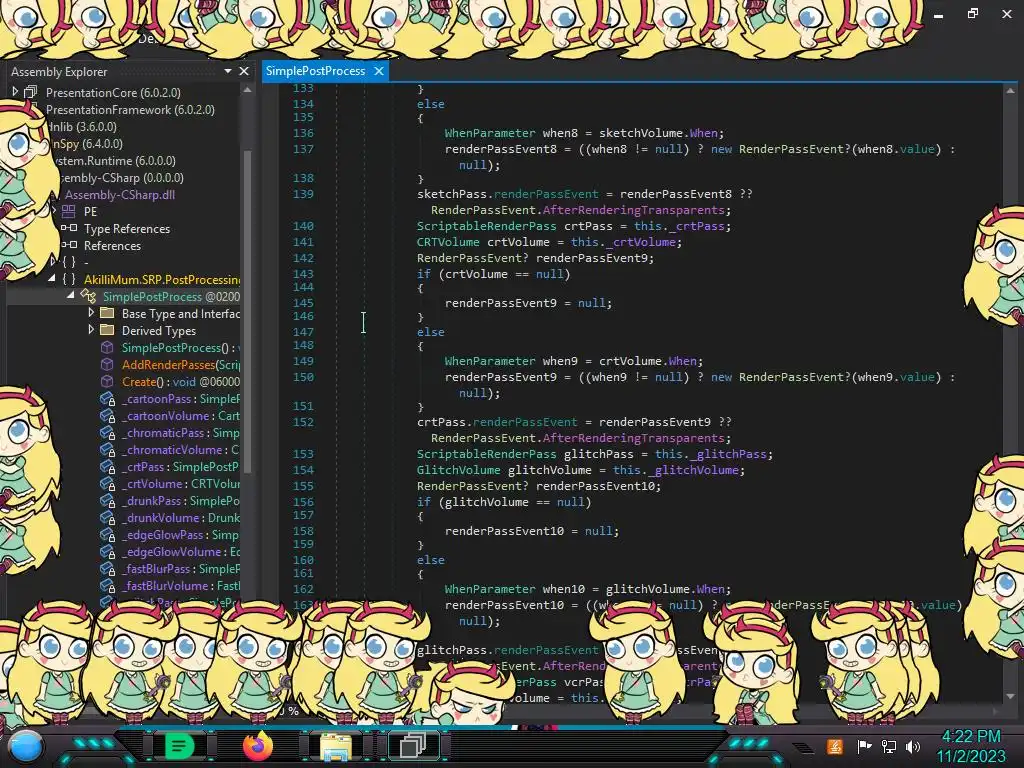Click the Assembly Explorer vertical scrollbar thumb

pos(248,310)
